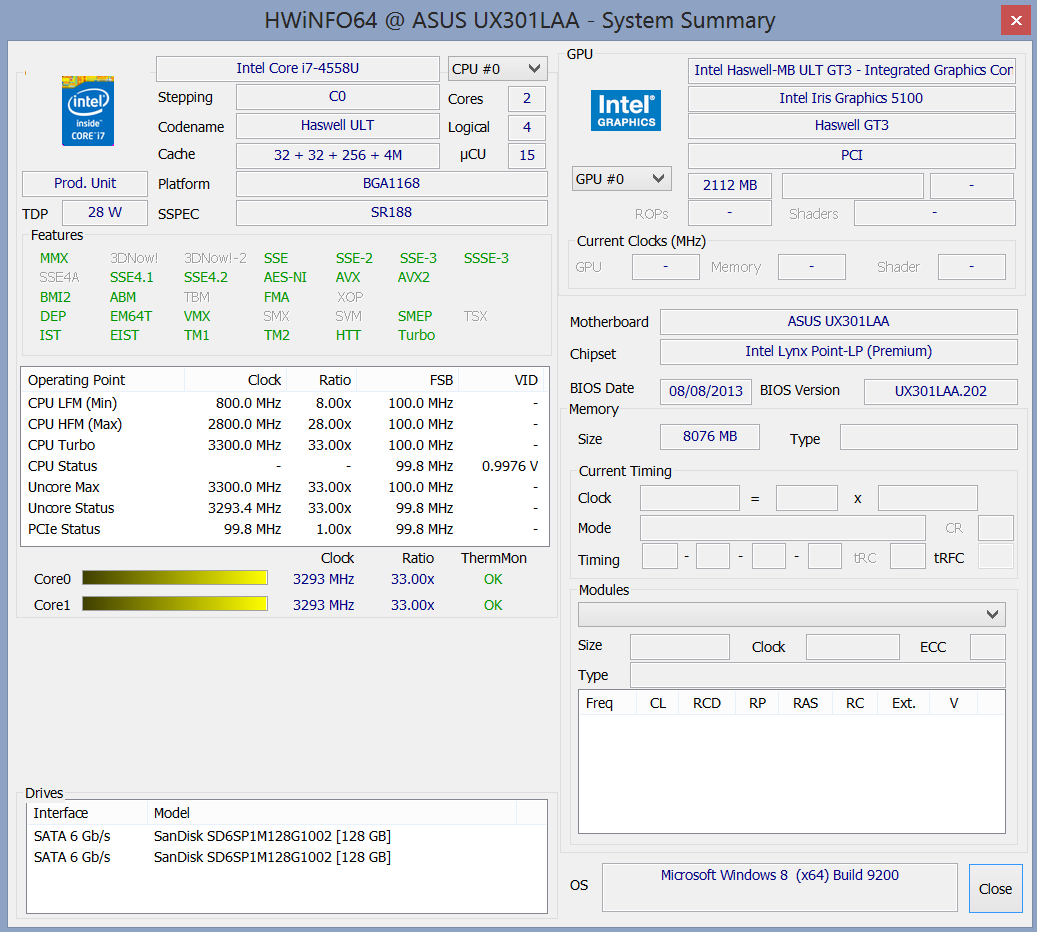Click the Core1 ratio 33.00x value

pos(412,605)
